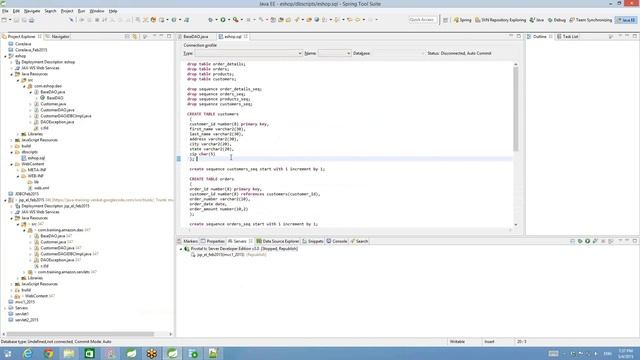
Task: Click the Open Perspective icon
Action: [x=445, y=20]
